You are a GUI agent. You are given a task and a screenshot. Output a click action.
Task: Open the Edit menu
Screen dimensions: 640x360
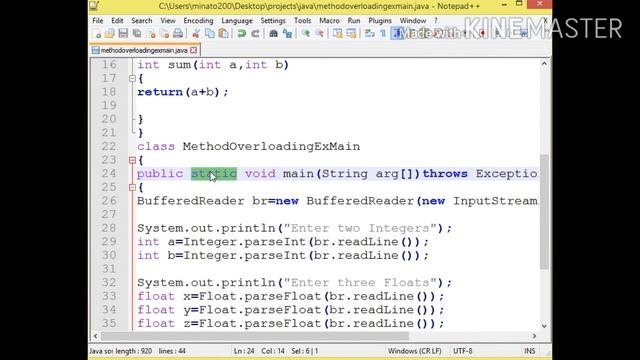point(117,20)
